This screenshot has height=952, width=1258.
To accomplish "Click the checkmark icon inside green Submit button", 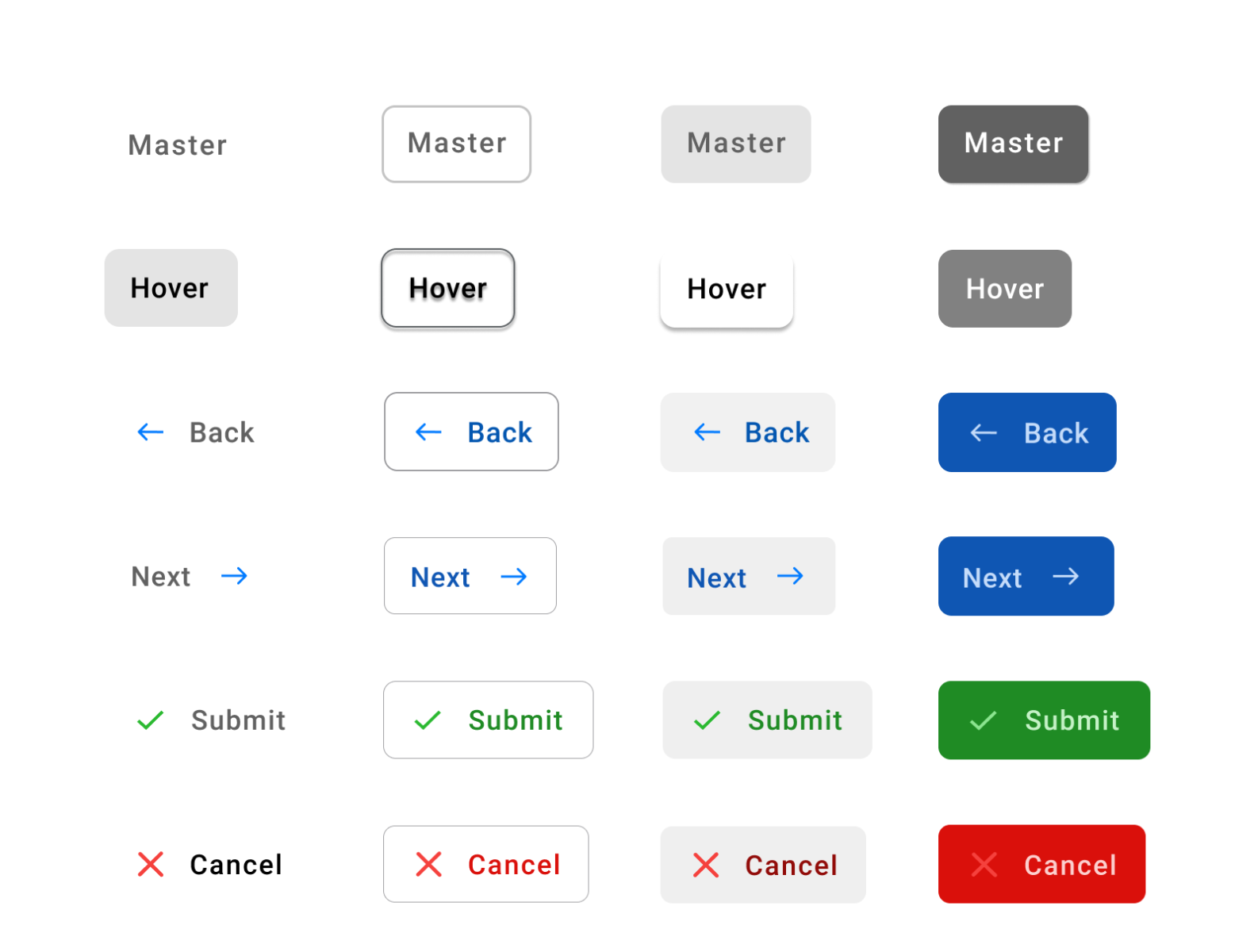I will [982, 720].
